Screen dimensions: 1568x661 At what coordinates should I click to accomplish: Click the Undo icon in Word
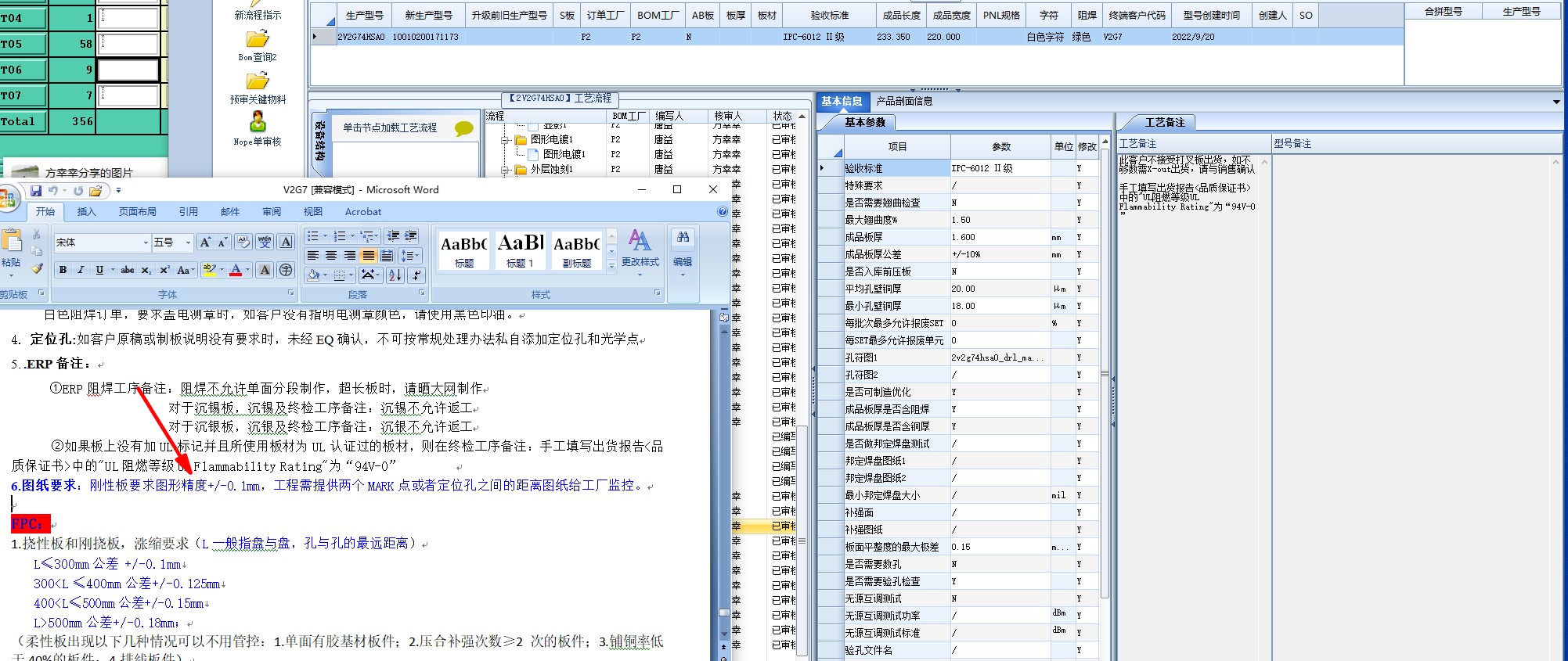tap(53, 191)
